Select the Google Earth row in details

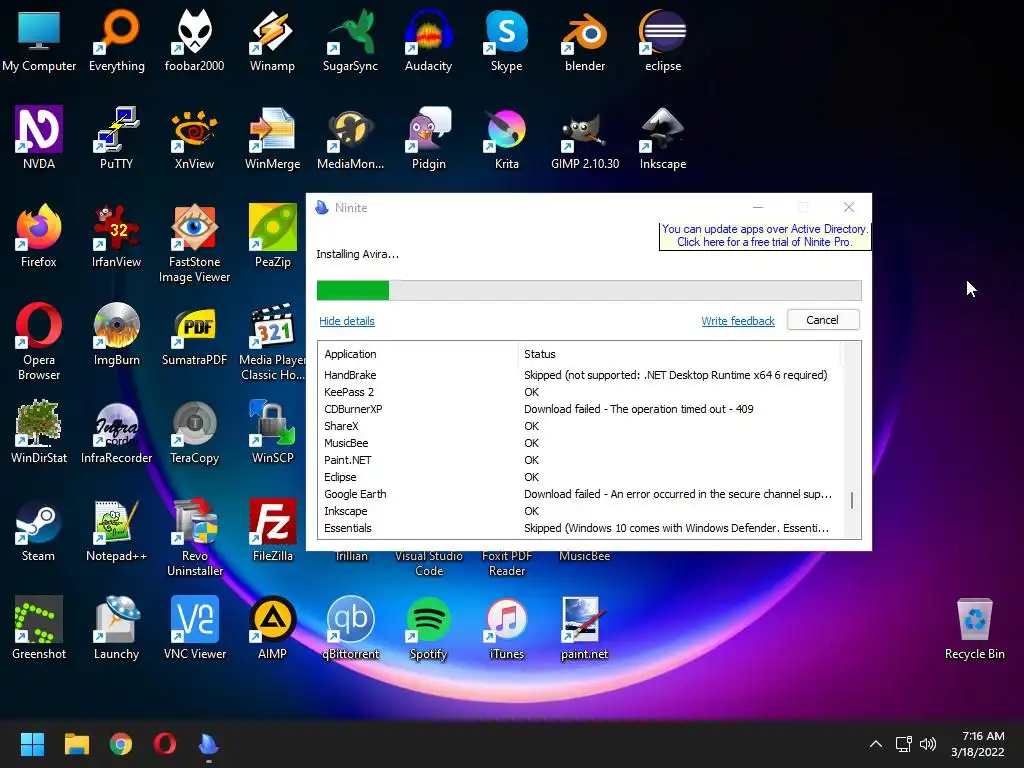(581, 494)
